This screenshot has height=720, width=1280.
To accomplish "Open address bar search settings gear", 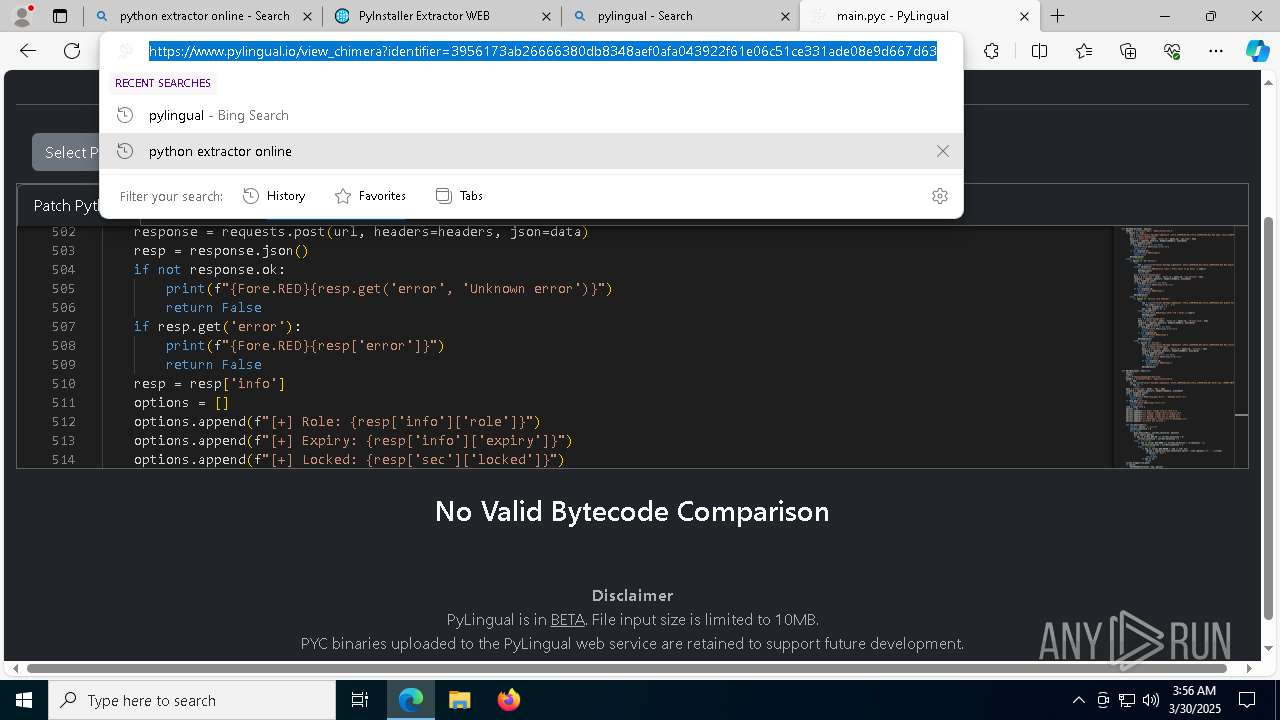I will coord(939,196).
